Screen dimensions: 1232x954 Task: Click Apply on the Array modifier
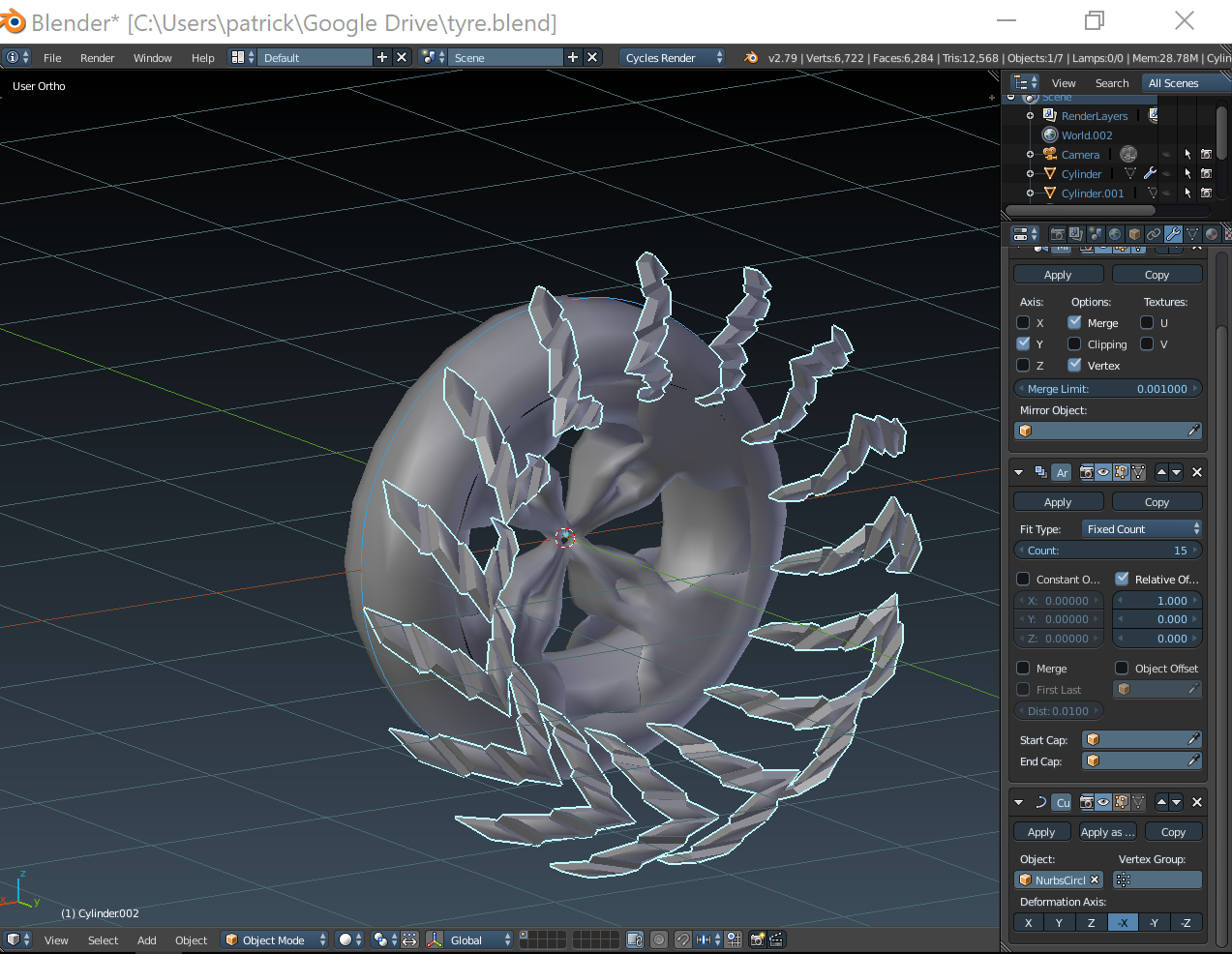(x=1058, y=502)
